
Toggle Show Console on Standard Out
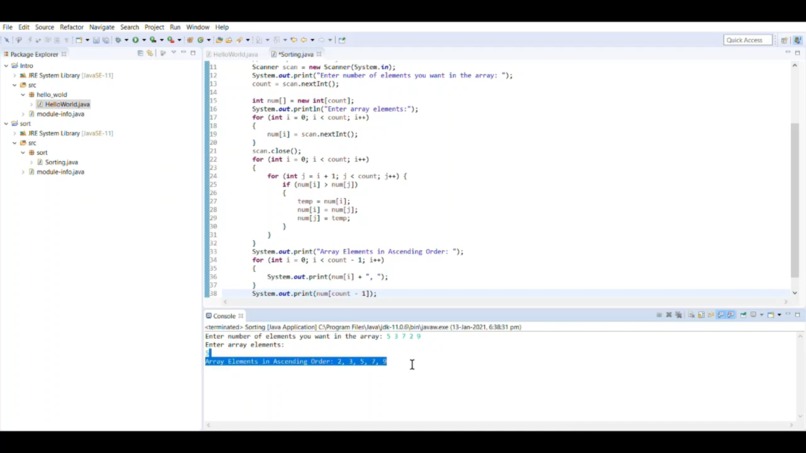[x=721, y=315]
